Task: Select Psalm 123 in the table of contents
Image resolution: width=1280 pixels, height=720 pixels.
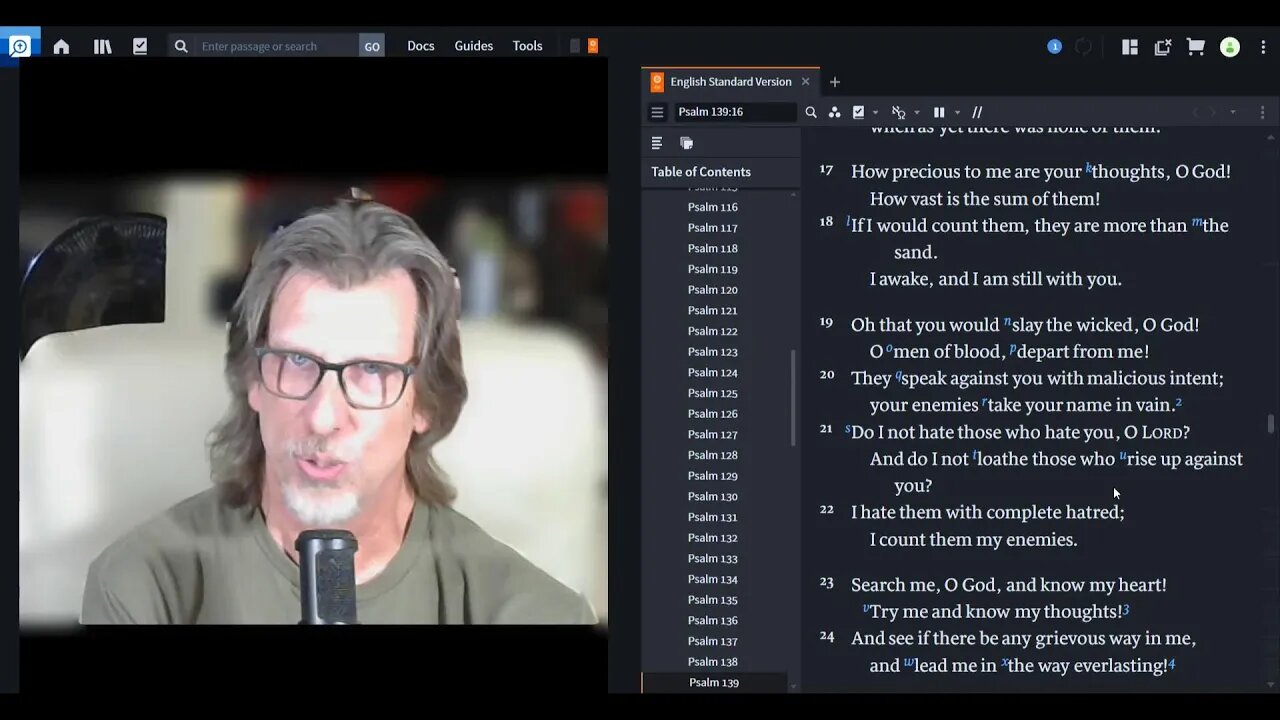Action: (713, 352)
